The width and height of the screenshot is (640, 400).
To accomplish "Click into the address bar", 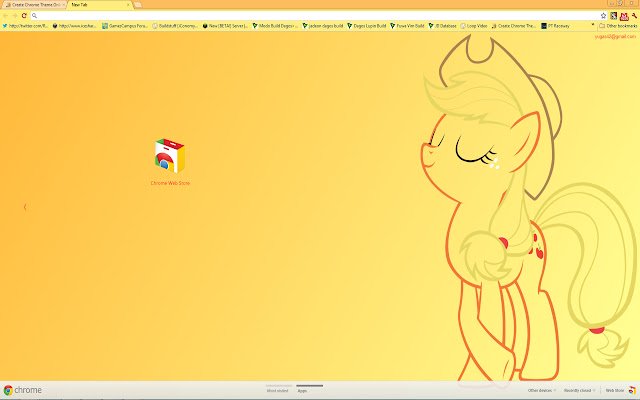I will pyautogui.click(x=318, y=16).
